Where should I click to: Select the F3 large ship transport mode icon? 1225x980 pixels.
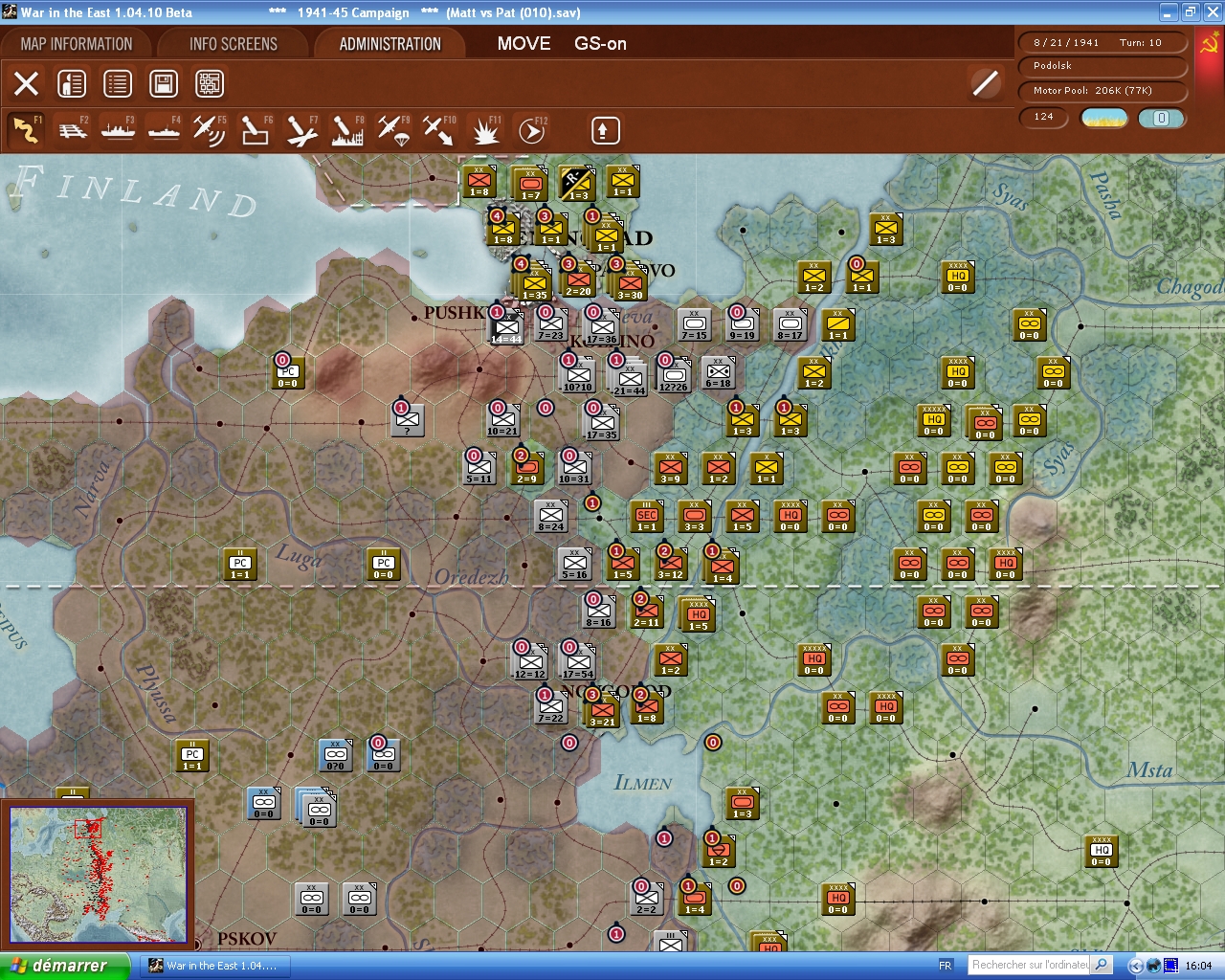118,130
